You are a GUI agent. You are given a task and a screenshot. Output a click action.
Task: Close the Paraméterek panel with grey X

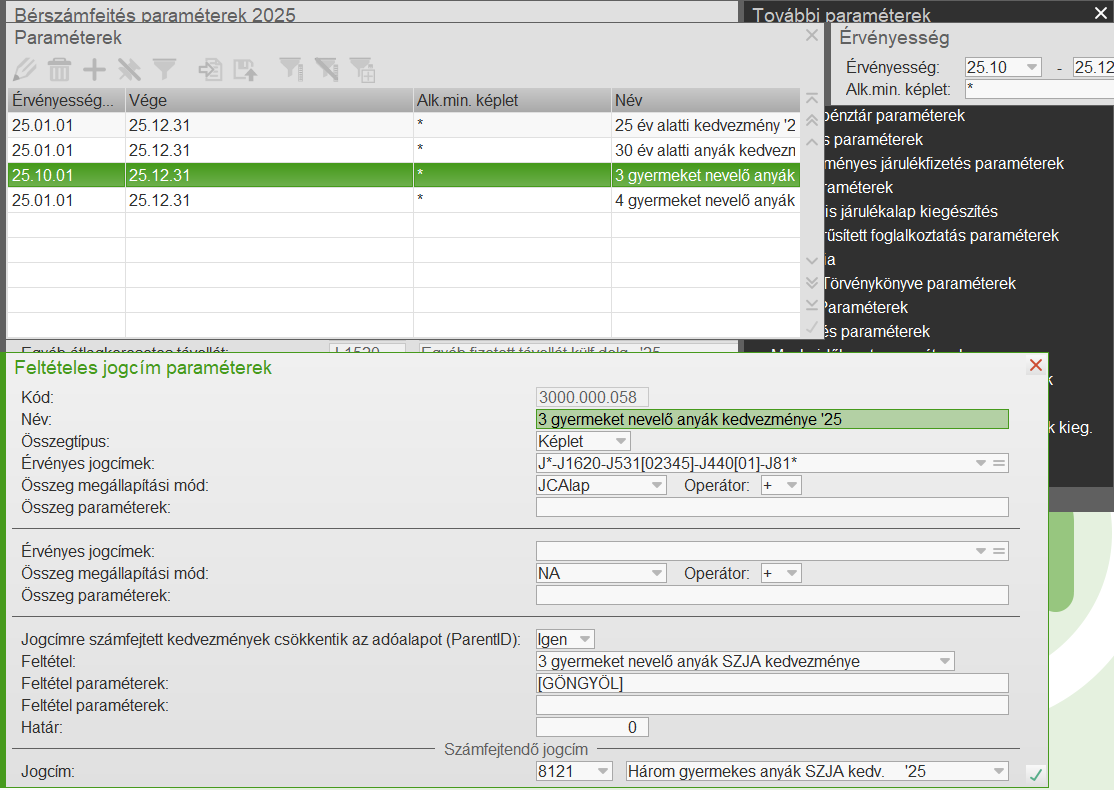point(812,36)
